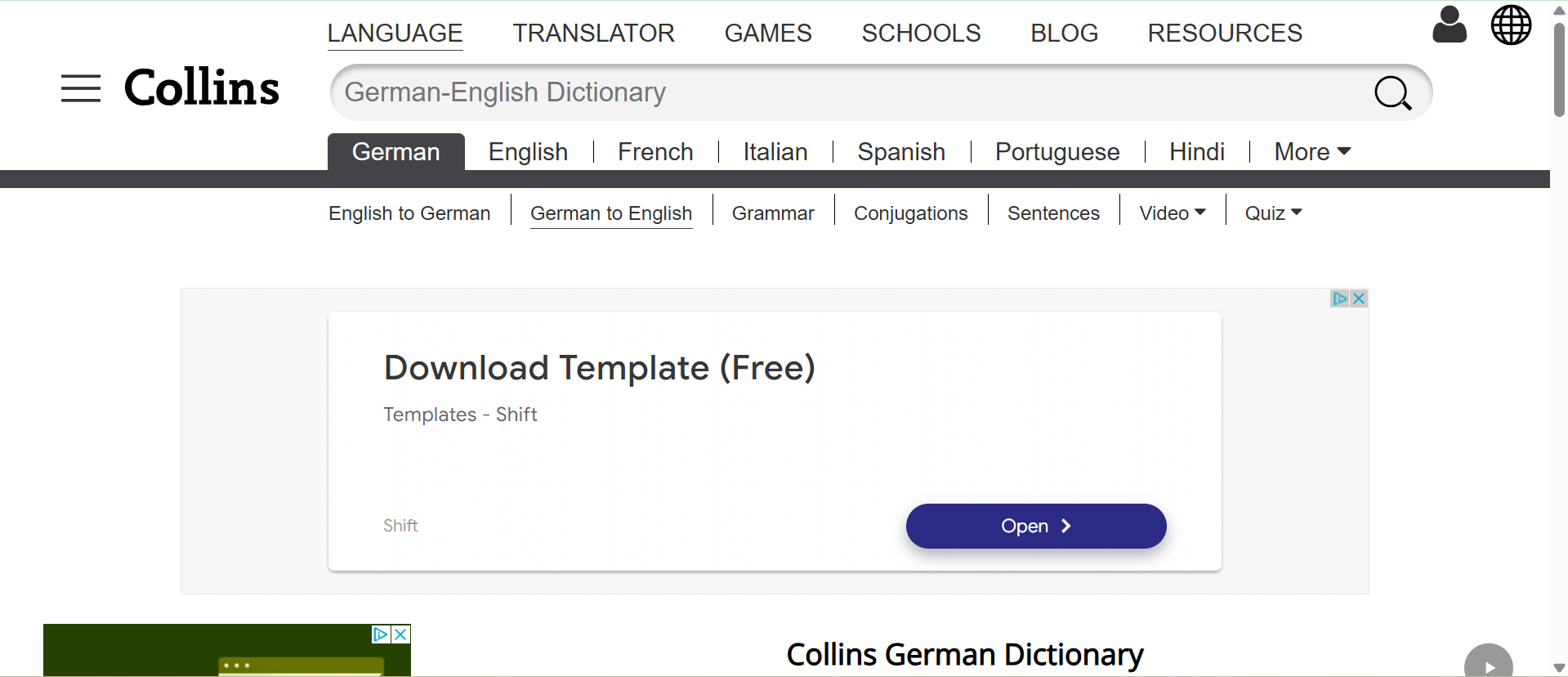This screenshot has height=677, width=1568.
Task: Select the French language tab
Action: tap(655, 152)
